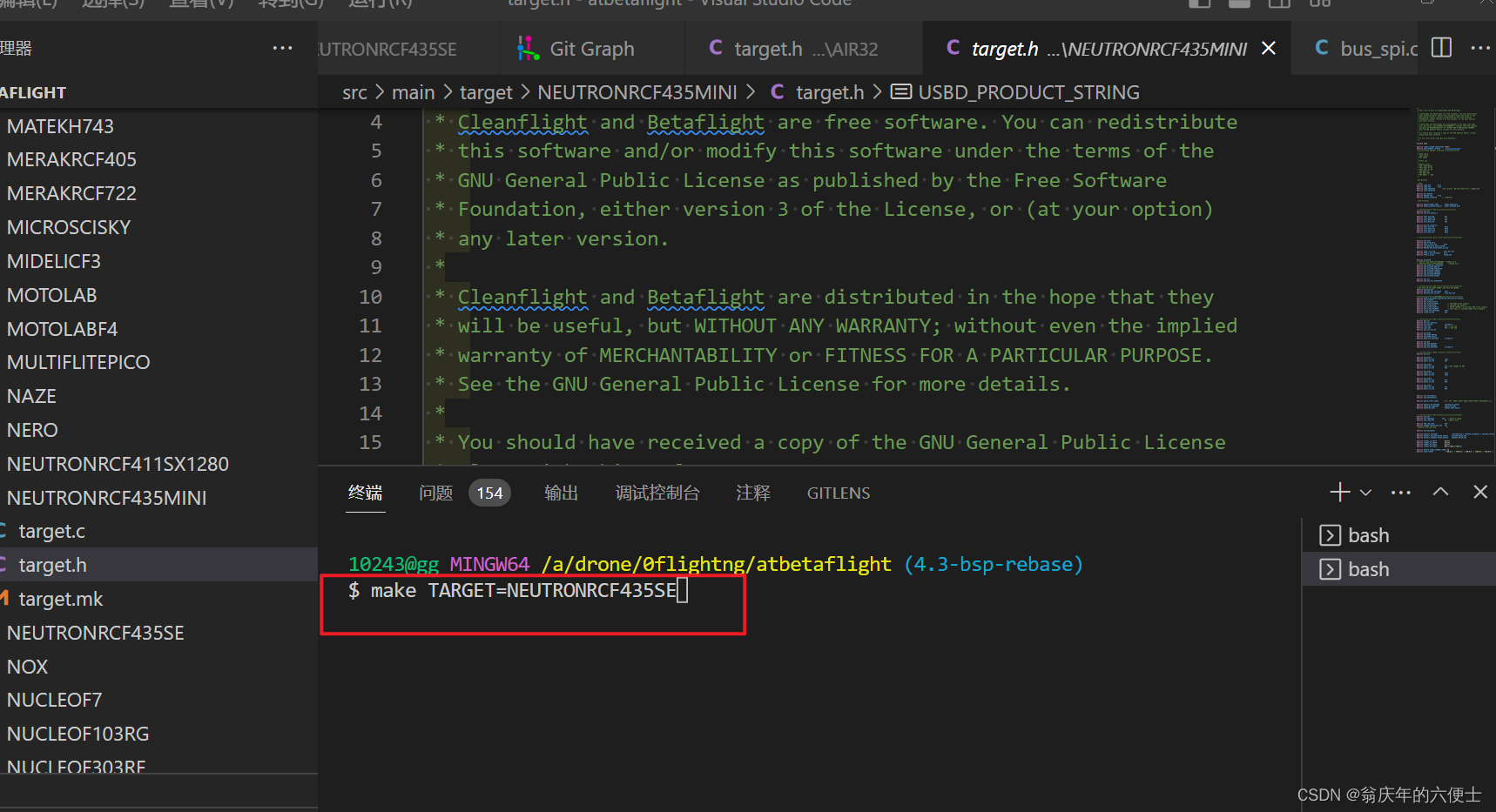Viewport: 1496px width, 812px height.
Task: Click the src breadcrumb segment
Action: (x=354, y=92)
